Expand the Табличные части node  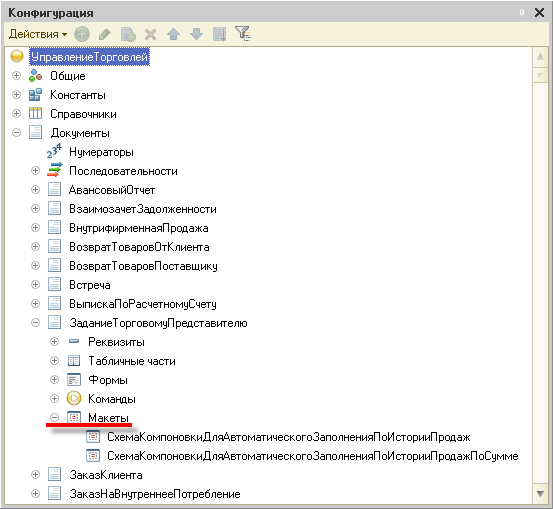point(54,361)
